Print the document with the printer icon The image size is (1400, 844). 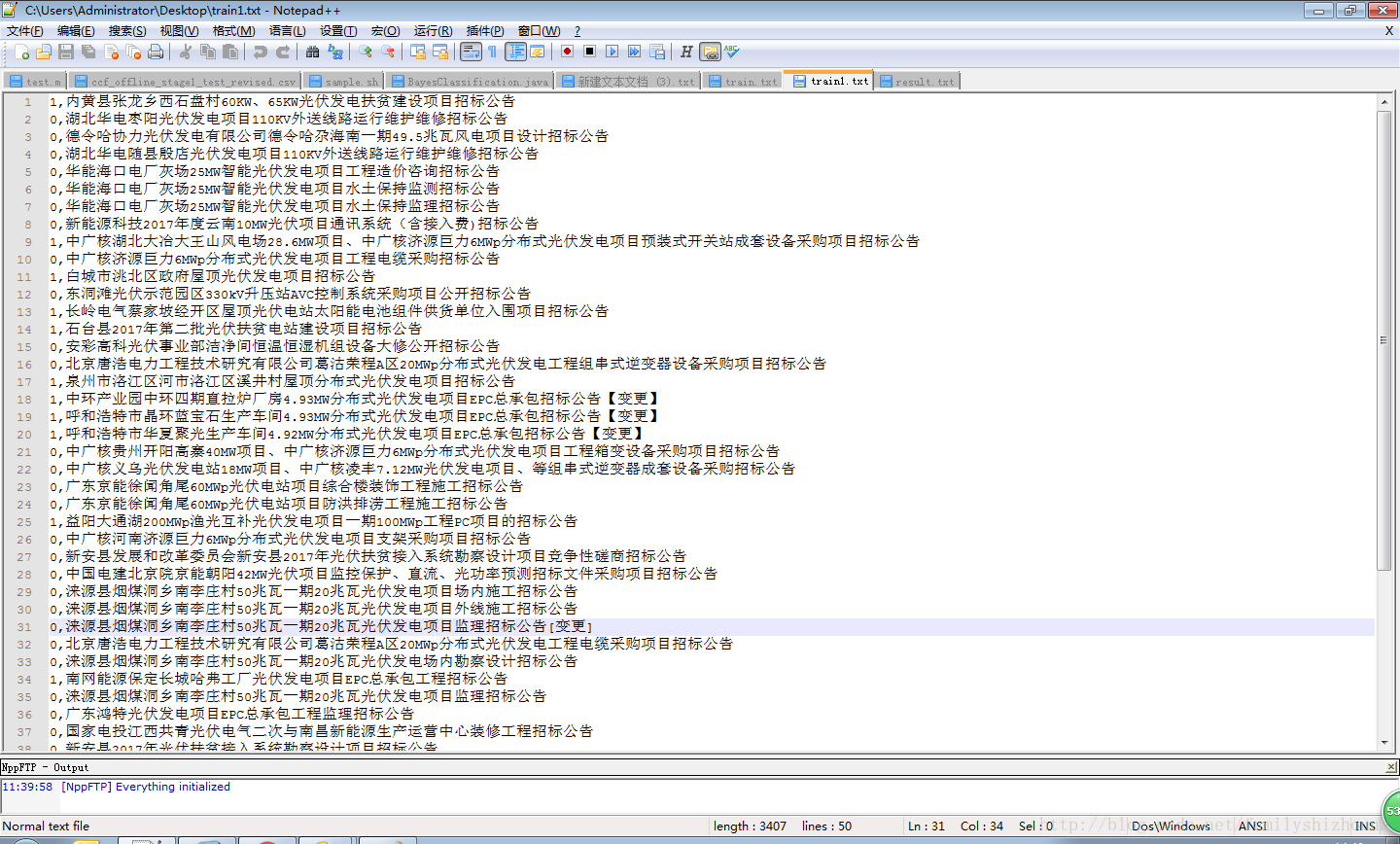click(x=156, y=52)
